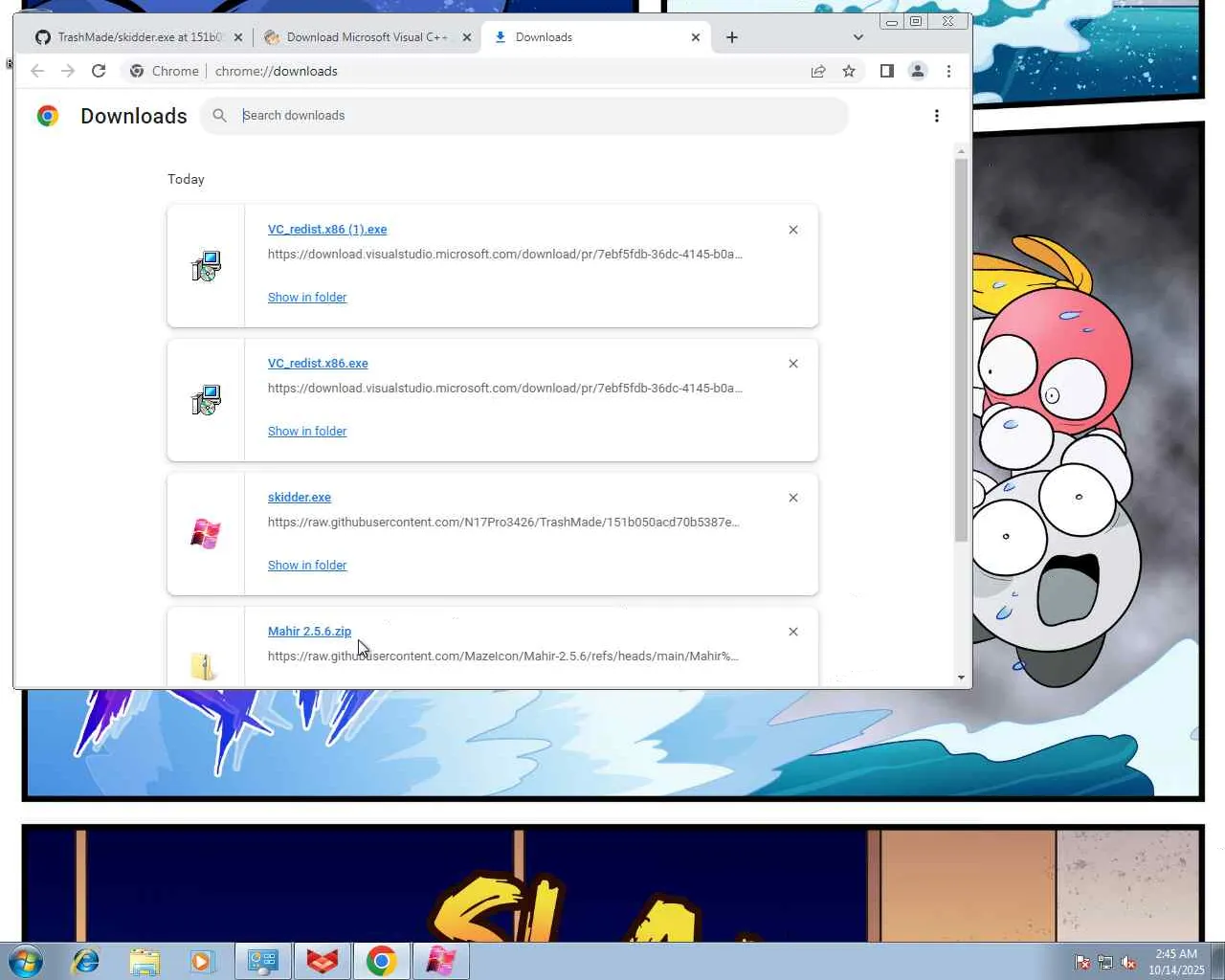Open a new tab
The height and width of the screenshot is (980, 1225).
[732, 37]
